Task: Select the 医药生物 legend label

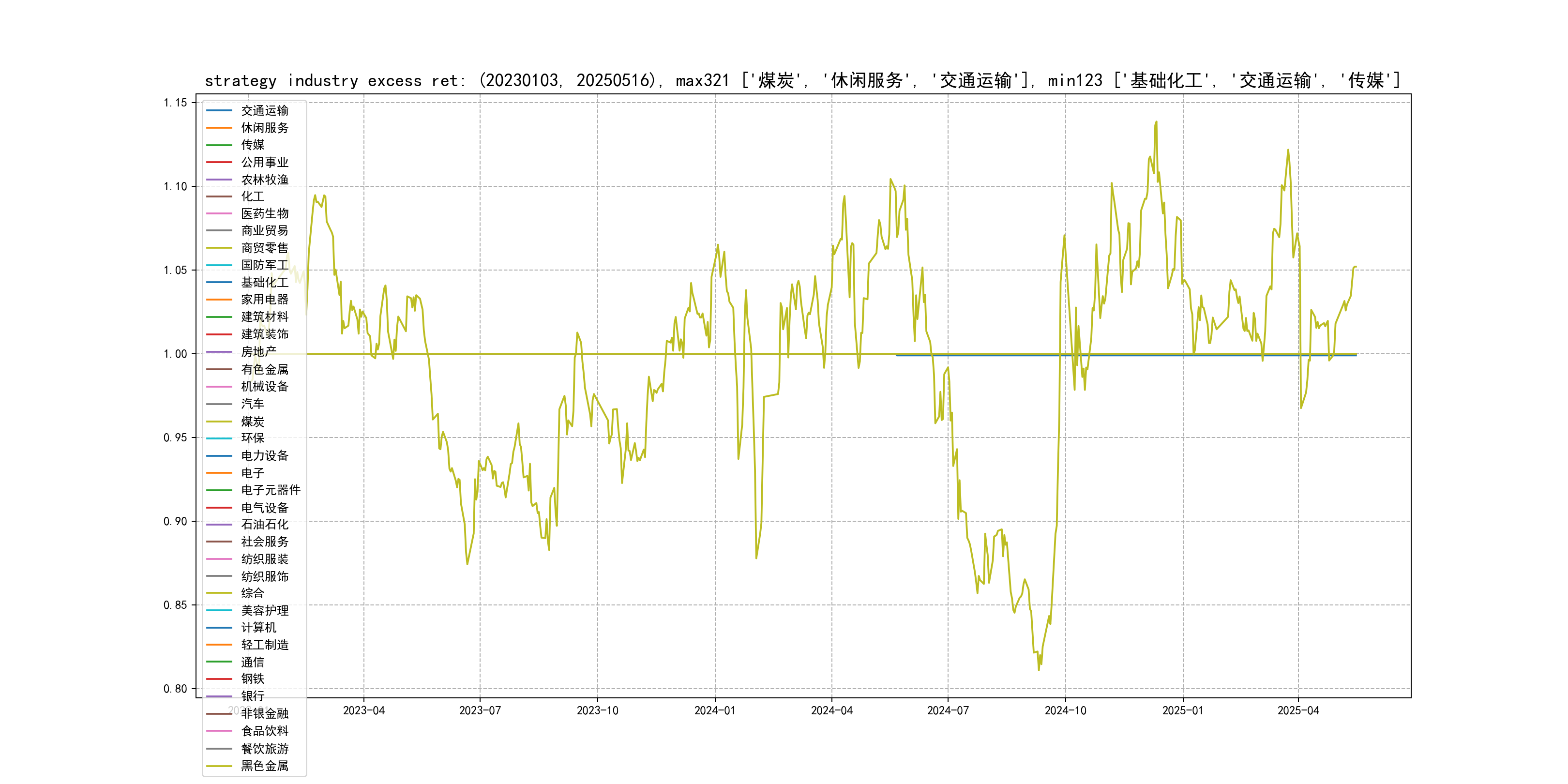Action: (x=265, y=213)
